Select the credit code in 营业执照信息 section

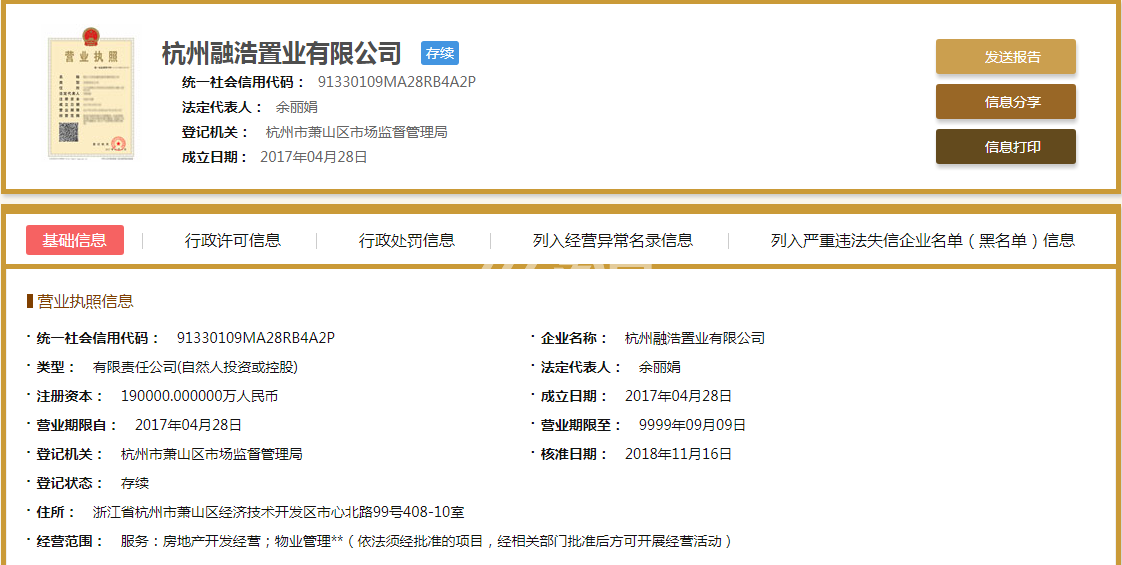point(255,338)
